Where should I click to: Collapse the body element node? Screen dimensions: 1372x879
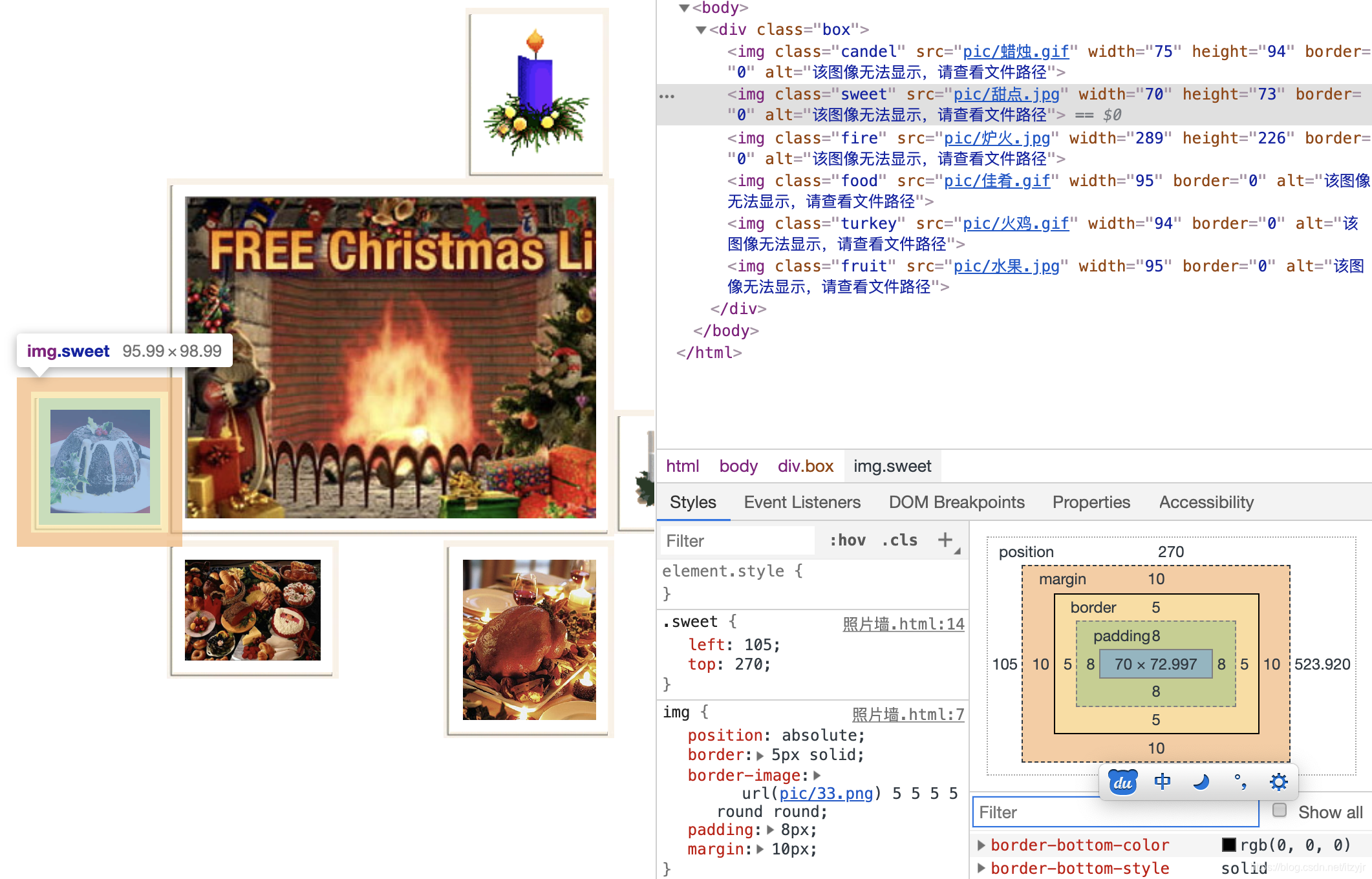click(684, 8)
